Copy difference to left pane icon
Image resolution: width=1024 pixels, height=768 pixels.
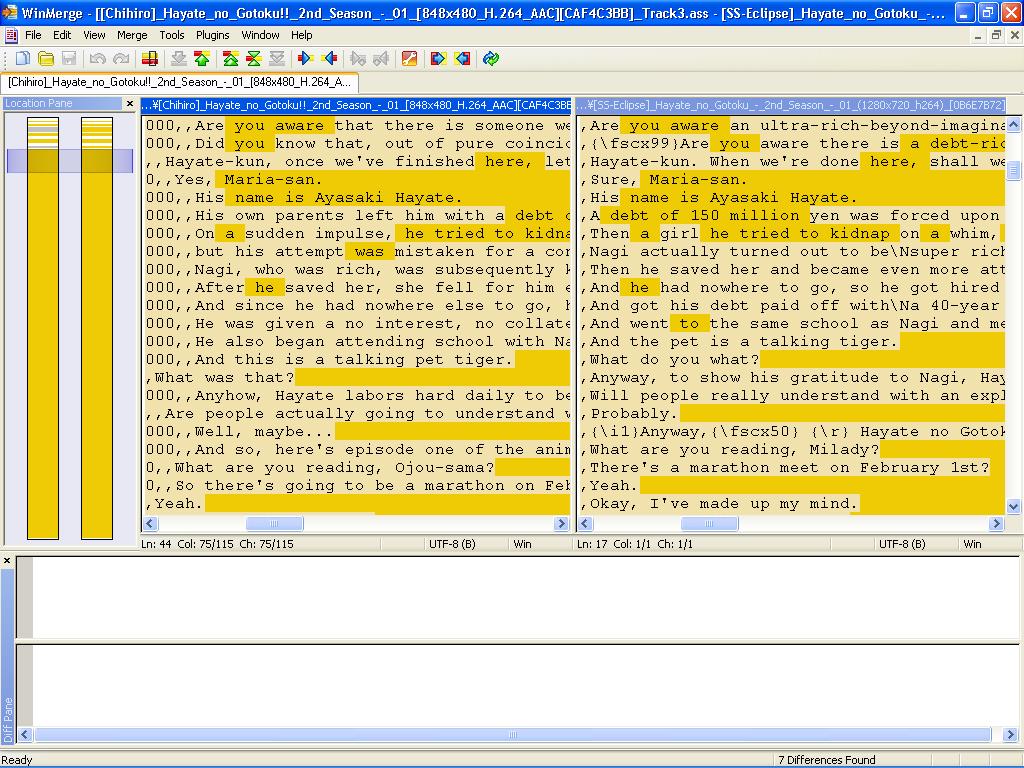(x=329, y=59)
